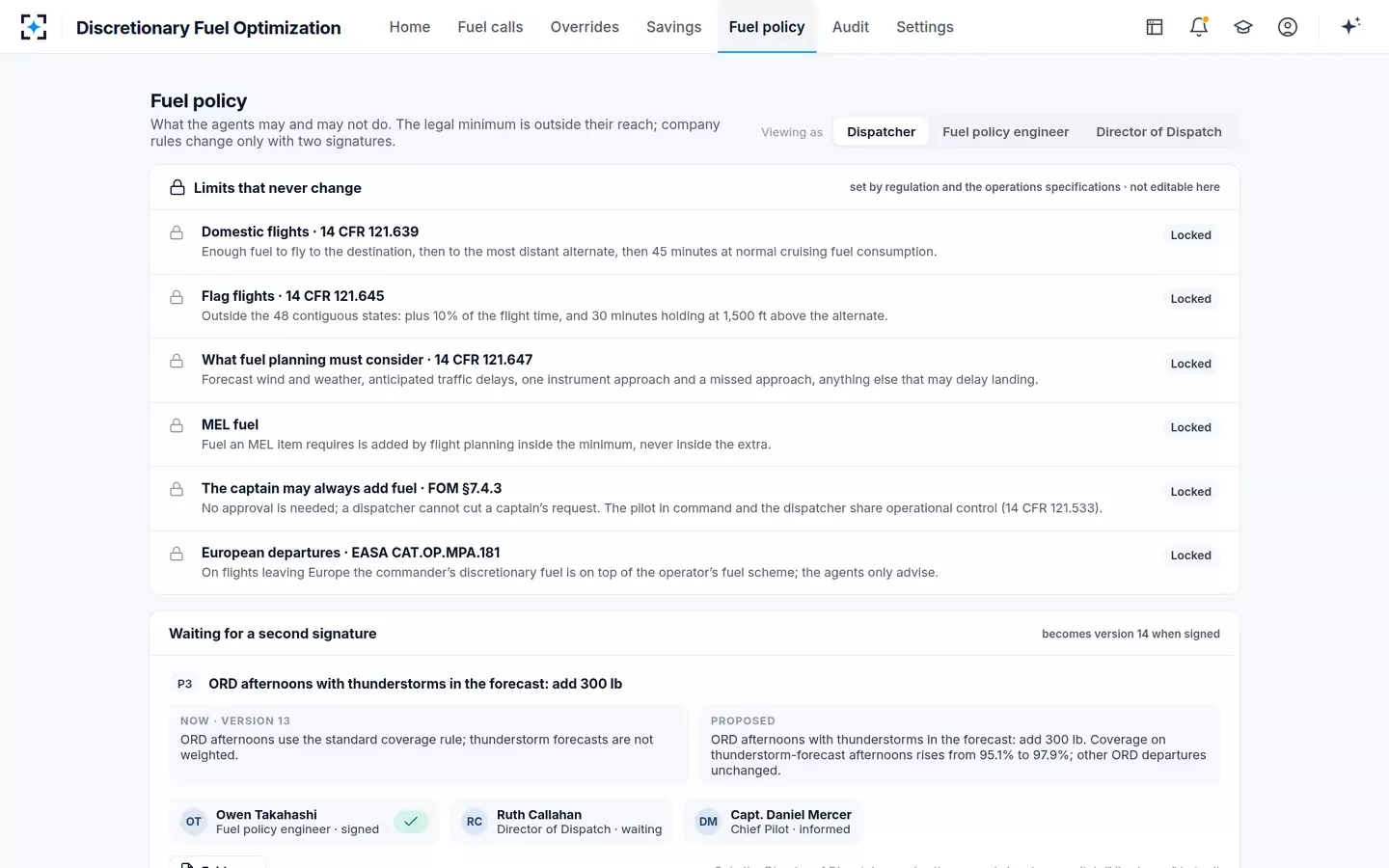Switch to the Savings tab
This screenshot has width=1389, height=868.
click(674, 27)
